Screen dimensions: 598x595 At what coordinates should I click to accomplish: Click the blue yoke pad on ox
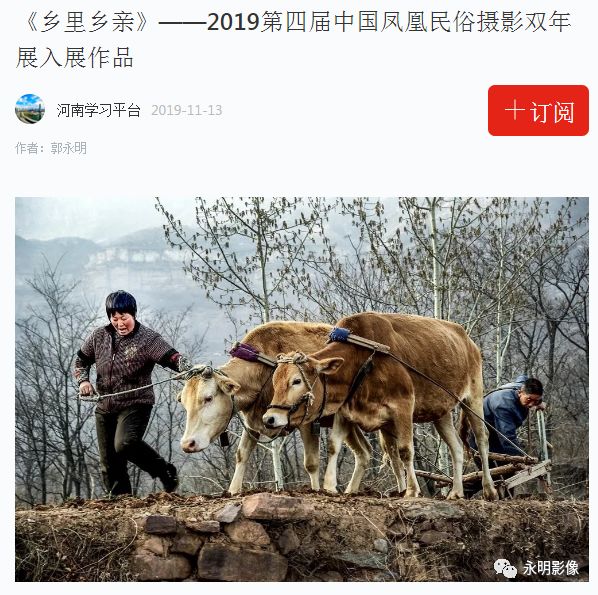point(339,335)
